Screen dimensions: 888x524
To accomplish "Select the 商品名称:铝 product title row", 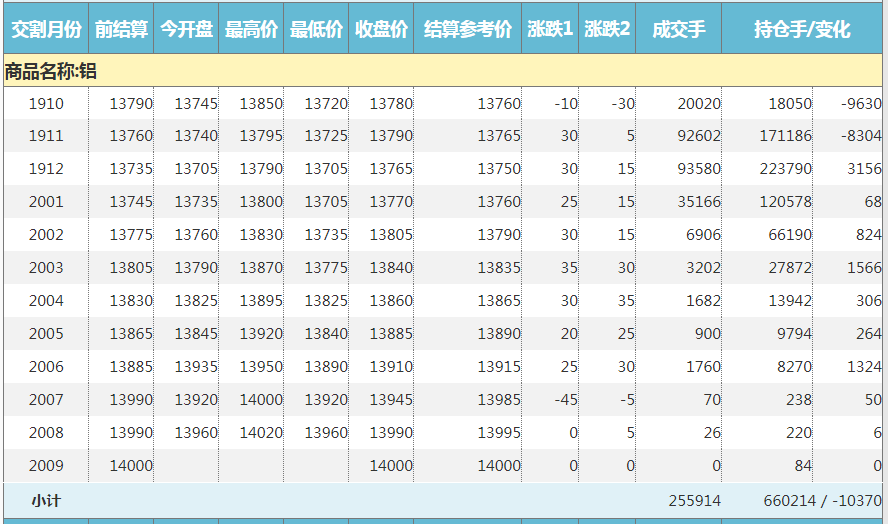I will tap(50, 71).
